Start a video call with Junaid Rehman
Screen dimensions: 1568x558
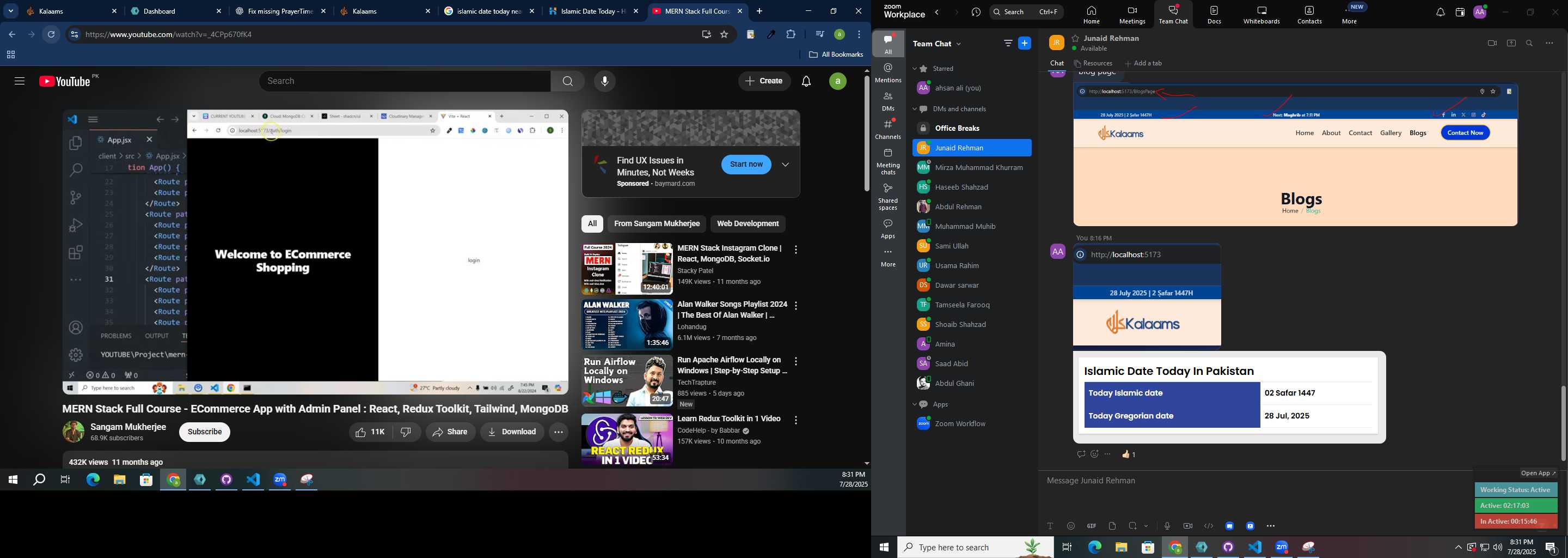tap(1492, 43)
